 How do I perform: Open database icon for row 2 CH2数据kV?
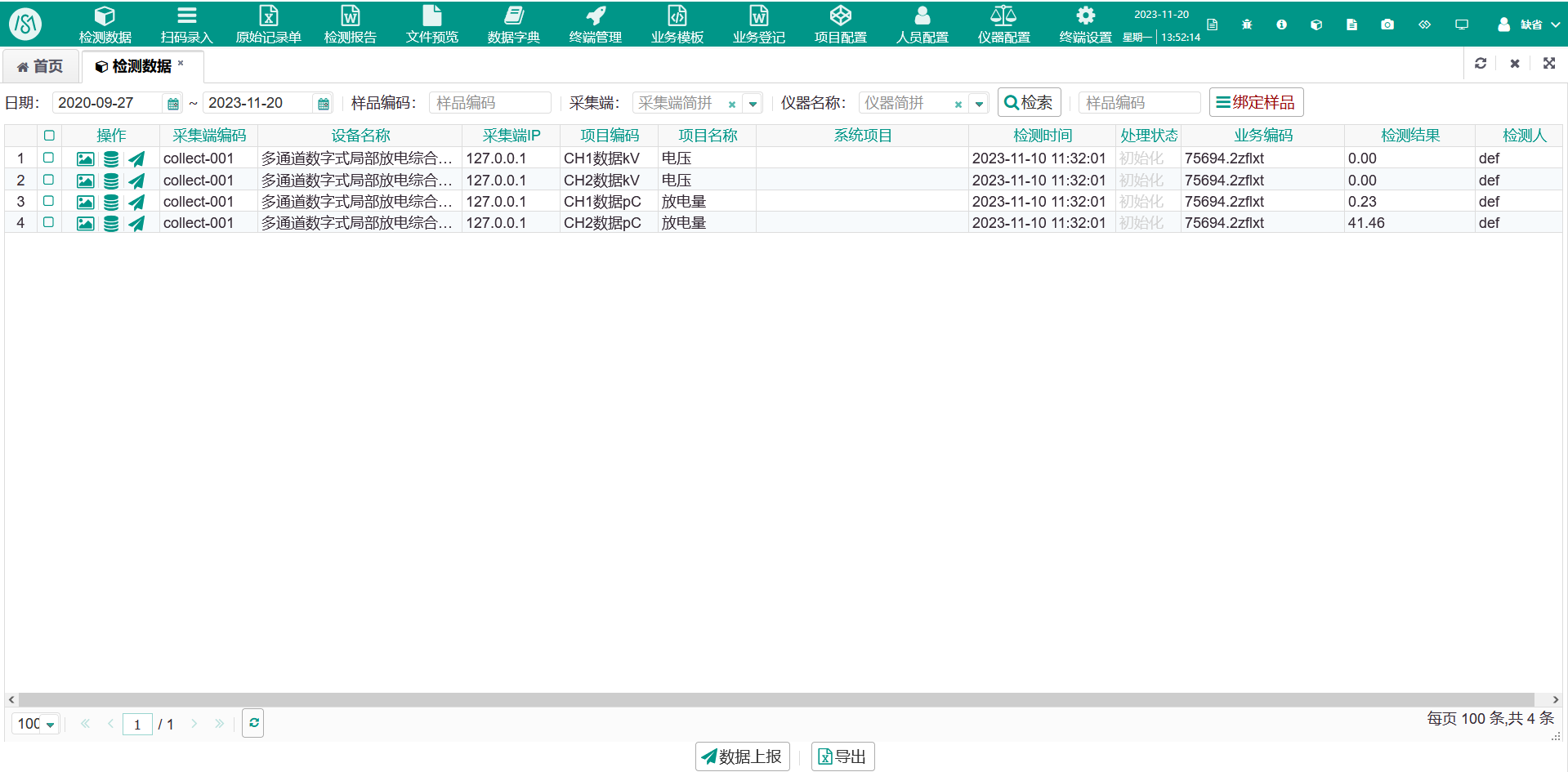pos(111,181)
